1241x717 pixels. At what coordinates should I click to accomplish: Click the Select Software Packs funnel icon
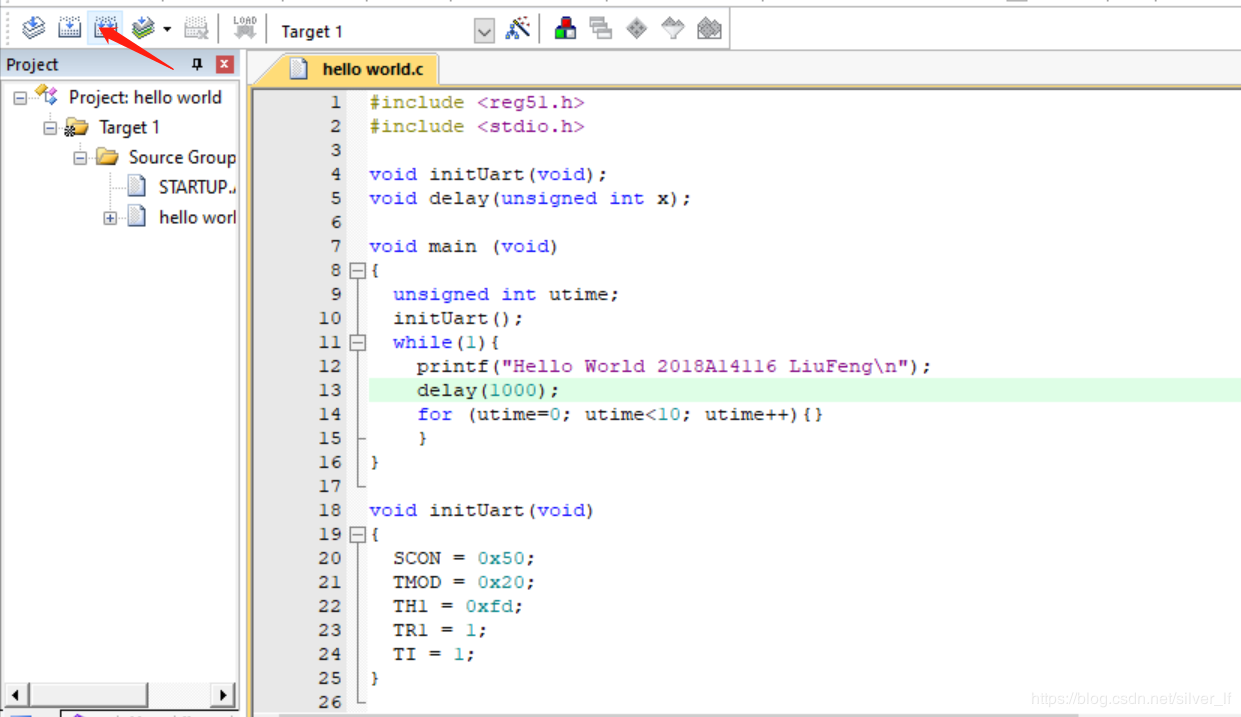click(673, 28)
